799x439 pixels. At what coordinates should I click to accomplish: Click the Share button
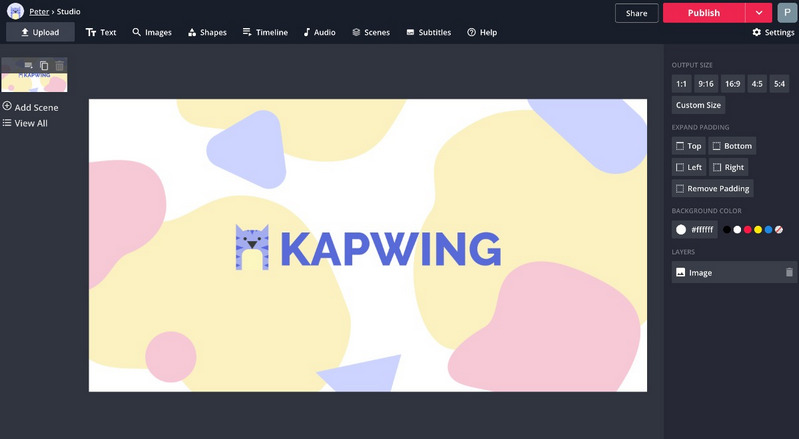click(636, 13)
